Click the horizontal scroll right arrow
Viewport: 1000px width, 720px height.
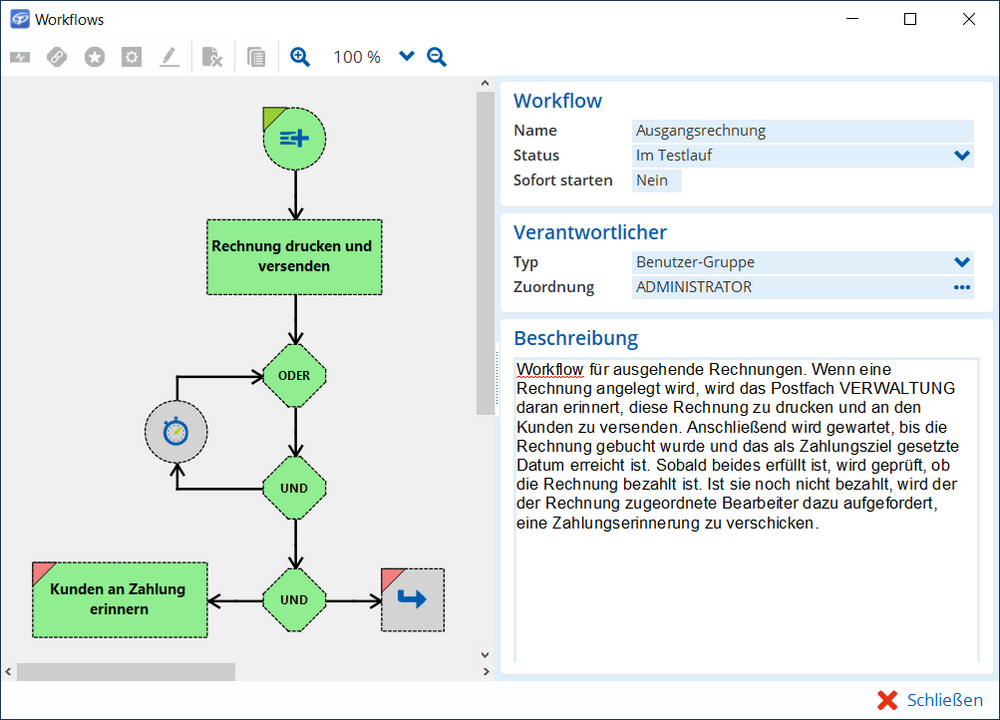(x=486, y=672)
